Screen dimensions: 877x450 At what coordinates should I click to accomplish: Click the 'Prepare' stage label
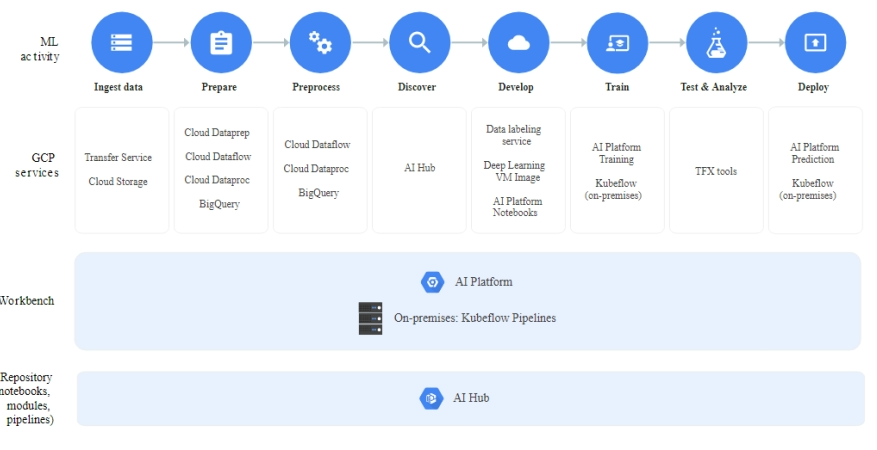pyautogui.click(x=219, y=87)
